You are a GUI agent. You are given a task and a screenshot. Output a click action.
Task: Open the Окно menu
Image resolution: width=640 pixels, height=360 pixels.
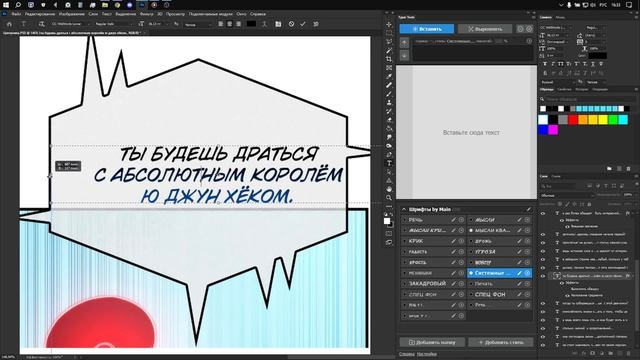click(x=241, y=14)
